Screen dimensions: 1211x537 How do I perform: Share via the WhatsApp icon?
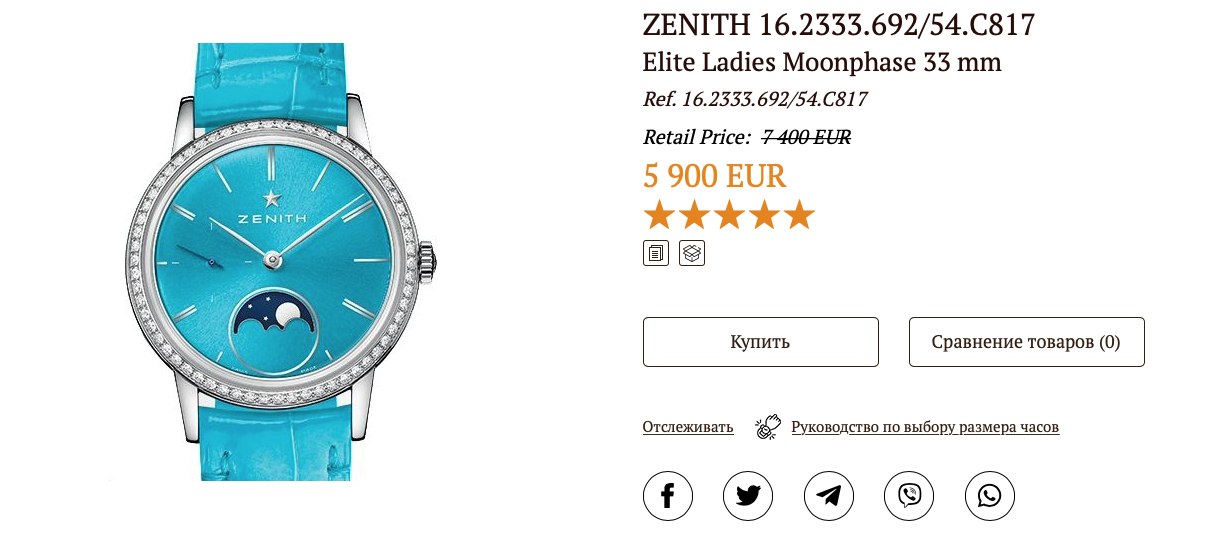tap(990, 496)
